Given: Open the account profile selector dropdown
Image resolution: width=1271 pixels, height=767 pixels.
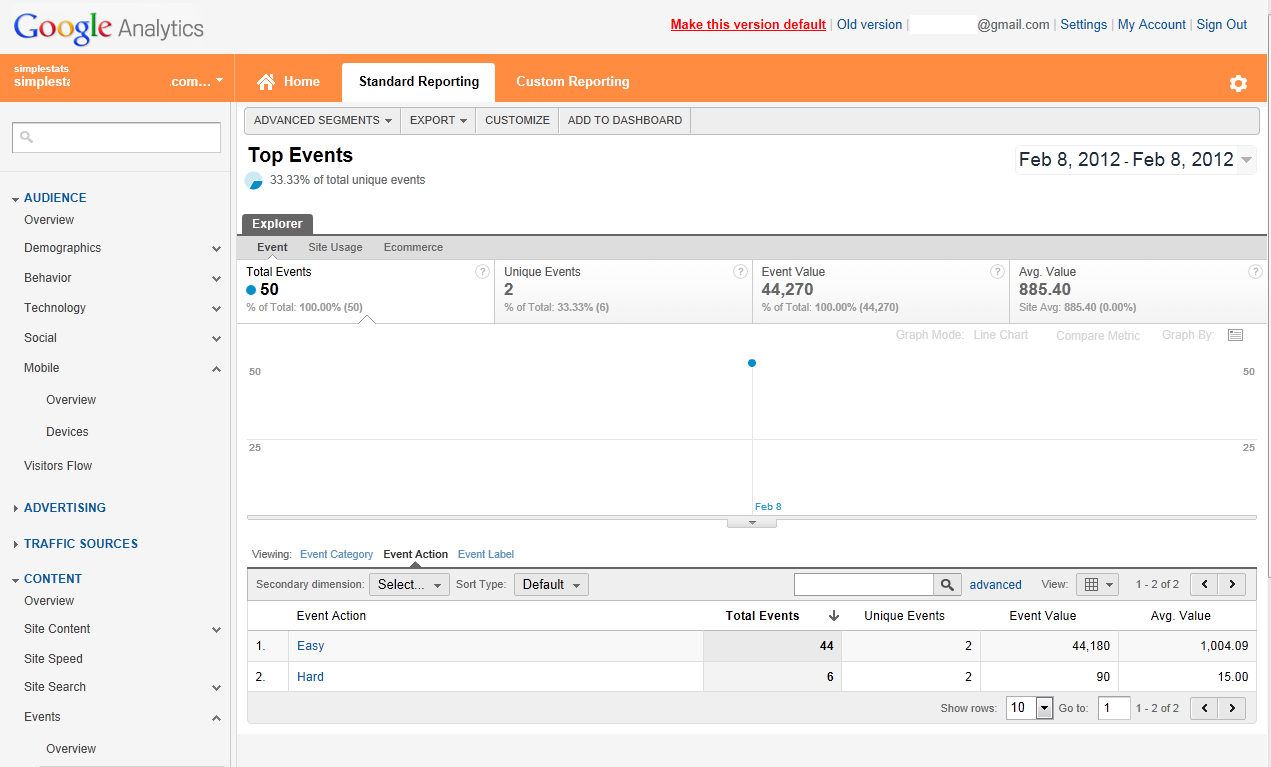Looking at the screenshot, I should coord(219,81).
